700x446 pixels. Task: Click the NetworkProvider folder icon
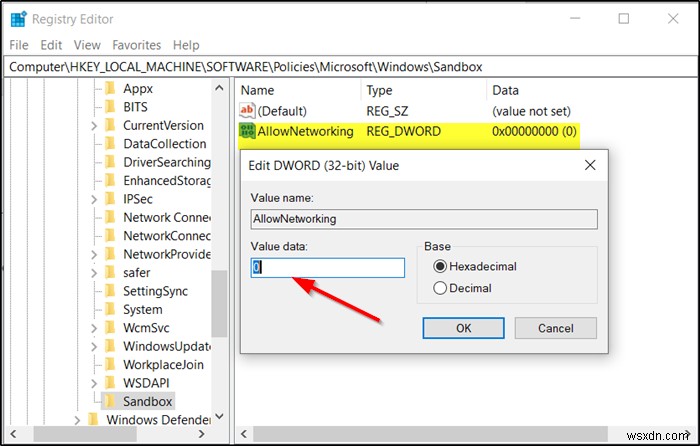point(110,254)
